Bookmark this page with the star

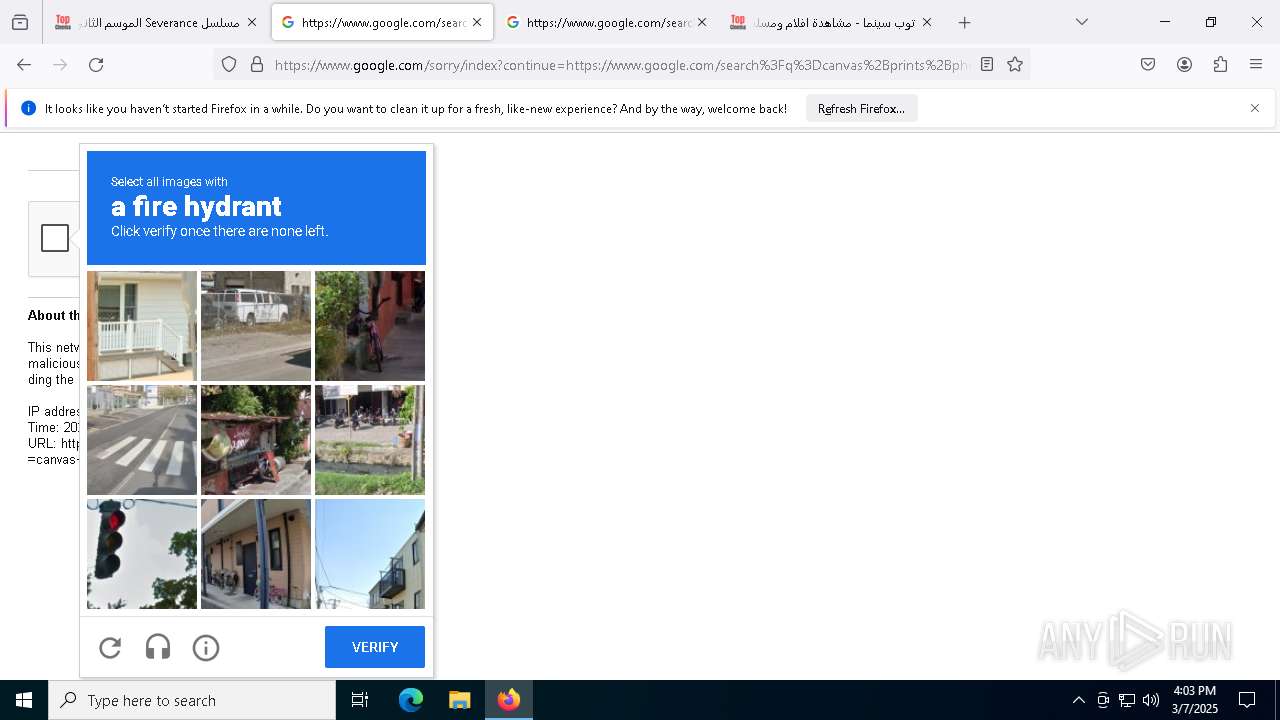coord(1015,64)
